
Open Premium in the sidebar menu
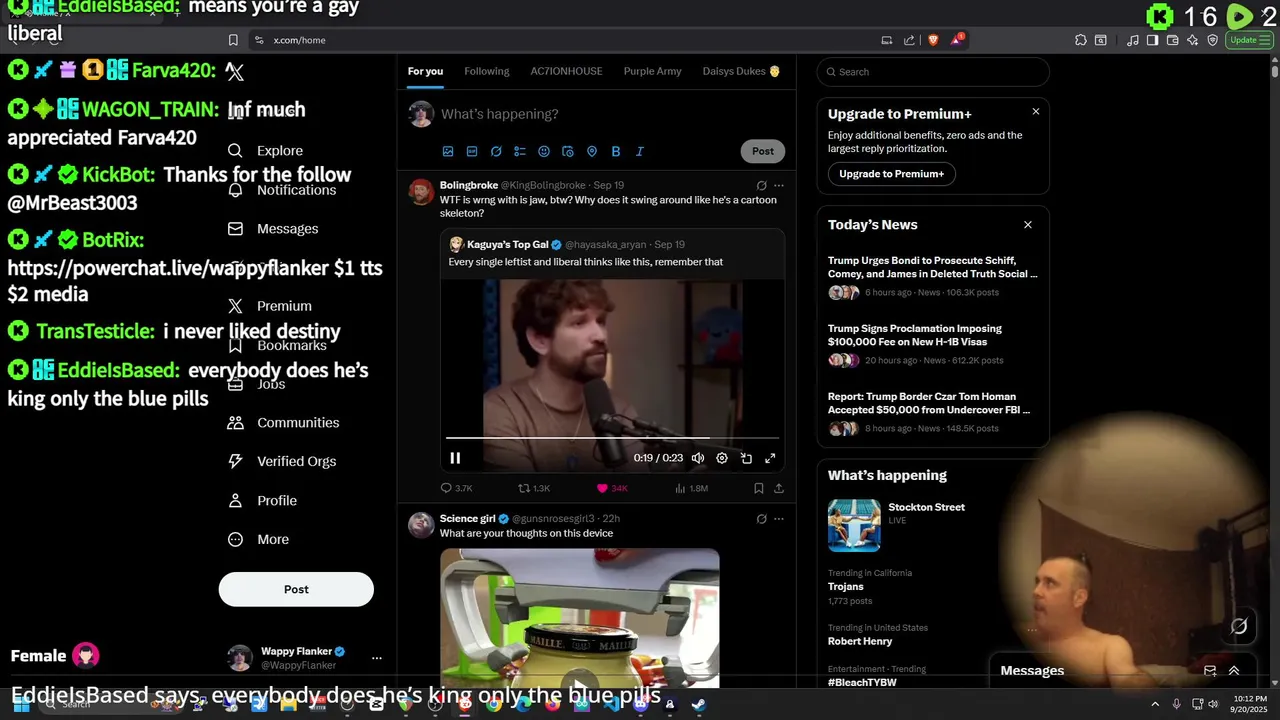pyautogui.click(x=270, y=306)
